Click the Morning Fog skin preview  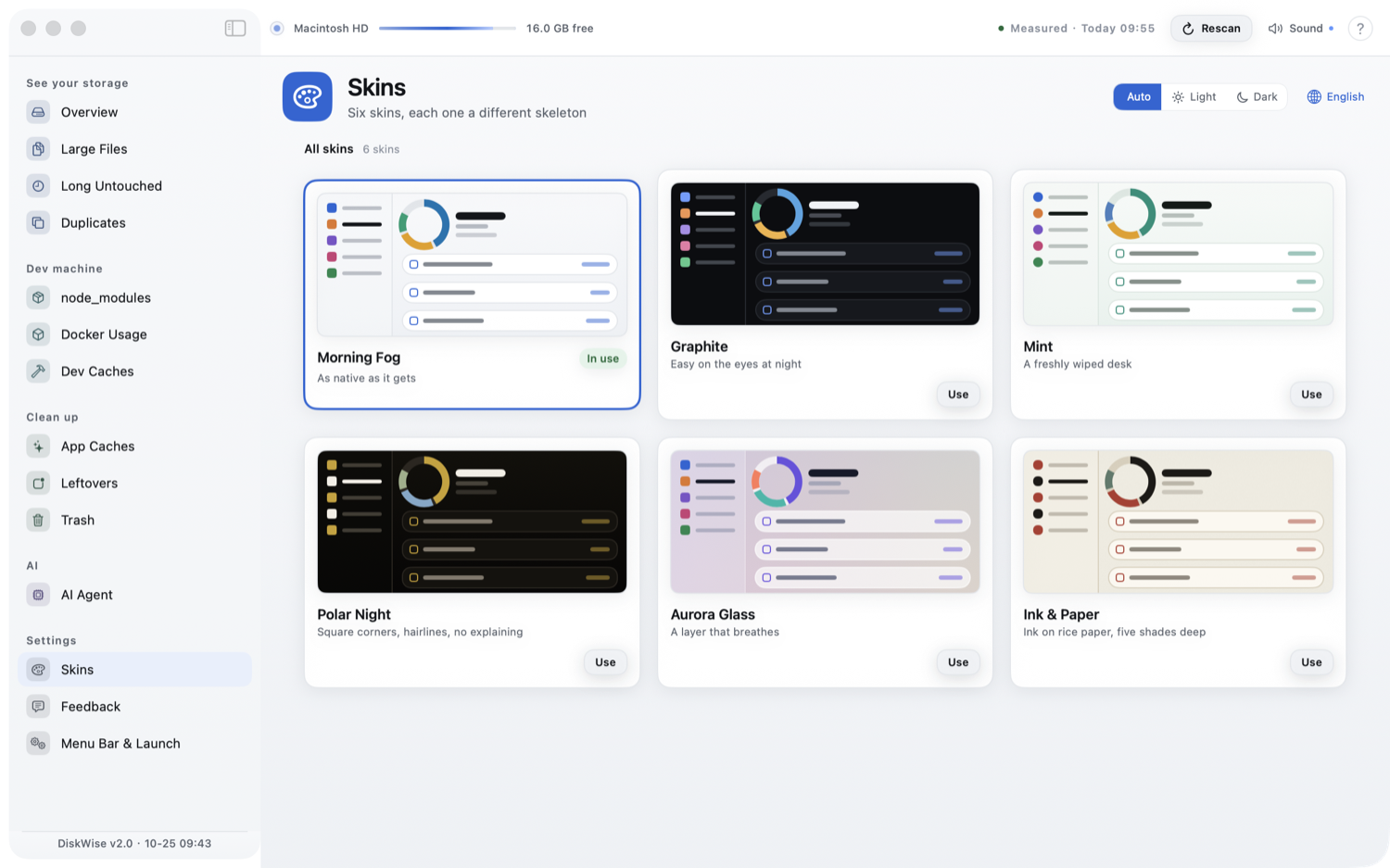(472, 265)
